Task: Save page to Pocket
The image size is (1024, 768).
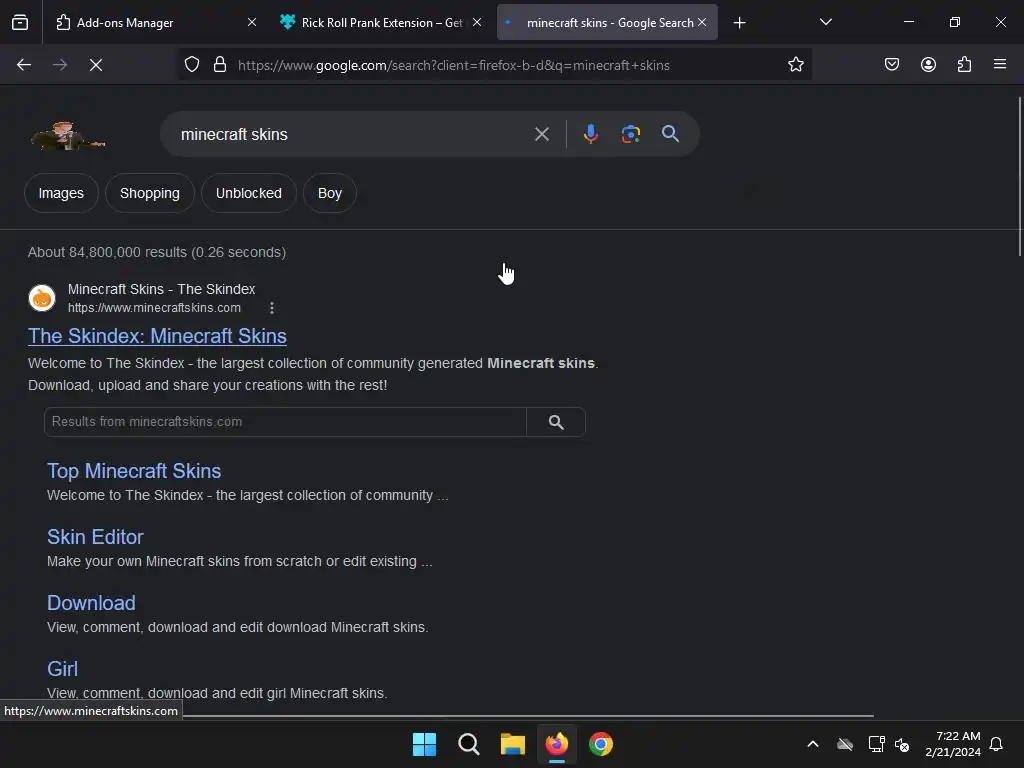Action: pyautogui.click(x=892, y=65)
